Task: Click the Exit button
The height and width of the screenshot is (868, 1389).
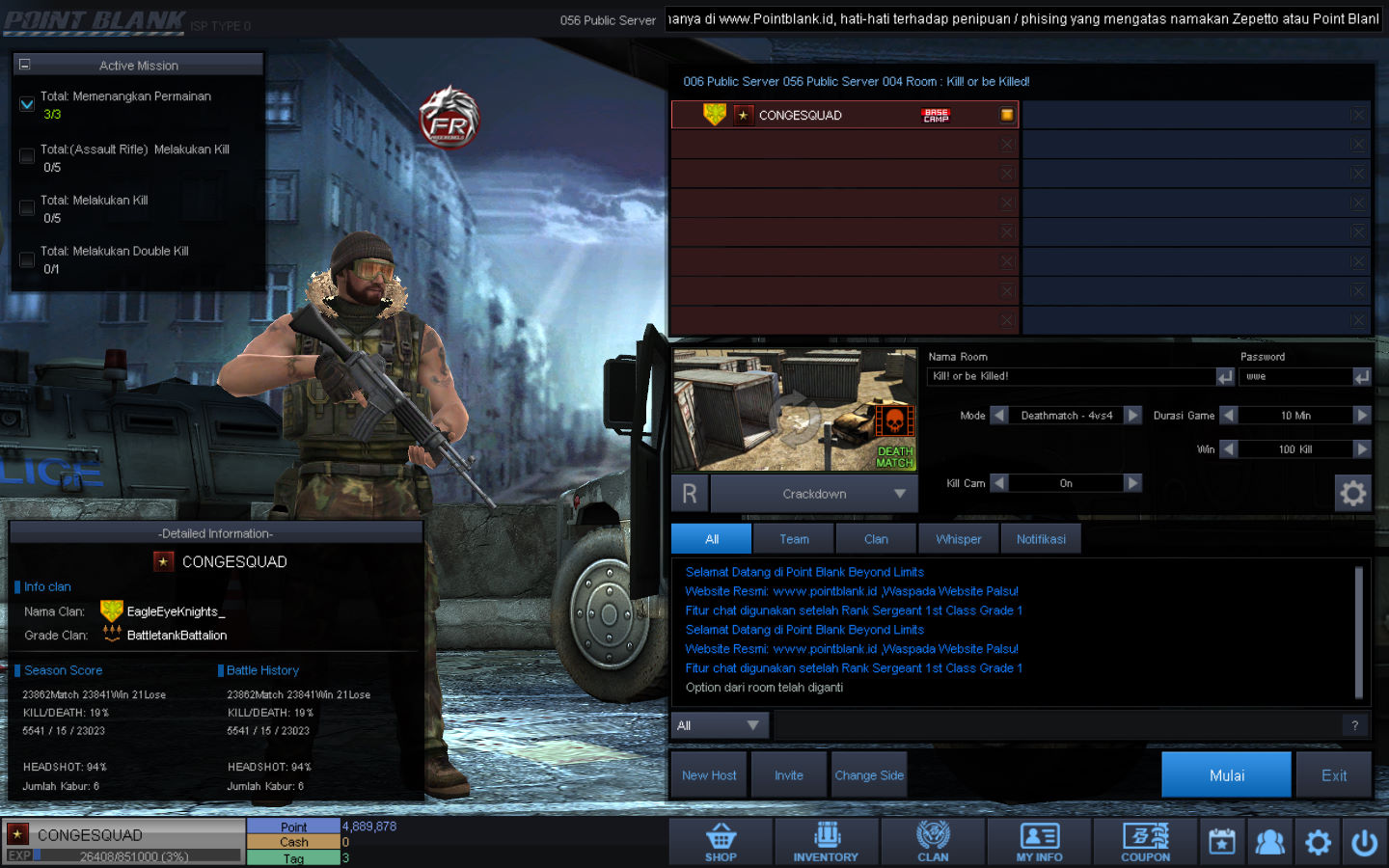Action: click(1334, 774)
